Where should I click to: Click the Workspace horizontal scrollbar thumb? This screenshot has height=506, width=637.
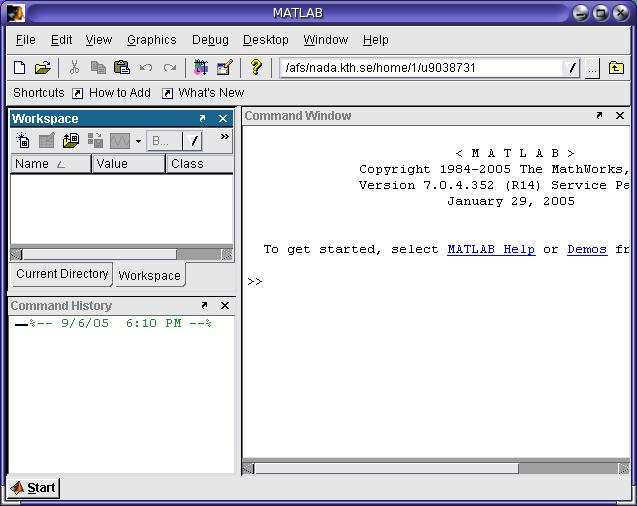[x=100, y=255]
